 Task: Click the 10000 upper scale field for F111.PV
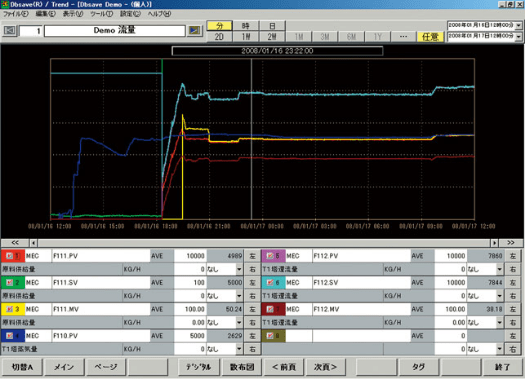(x=190, y=256)
